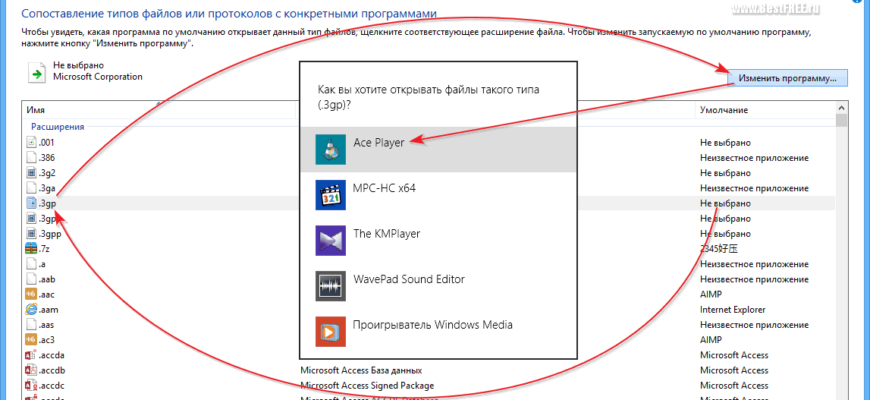The height and width of the screenshot is (400, 870).
Task: Click the Ace Player icon in the popup
Action: coord(331,149)
